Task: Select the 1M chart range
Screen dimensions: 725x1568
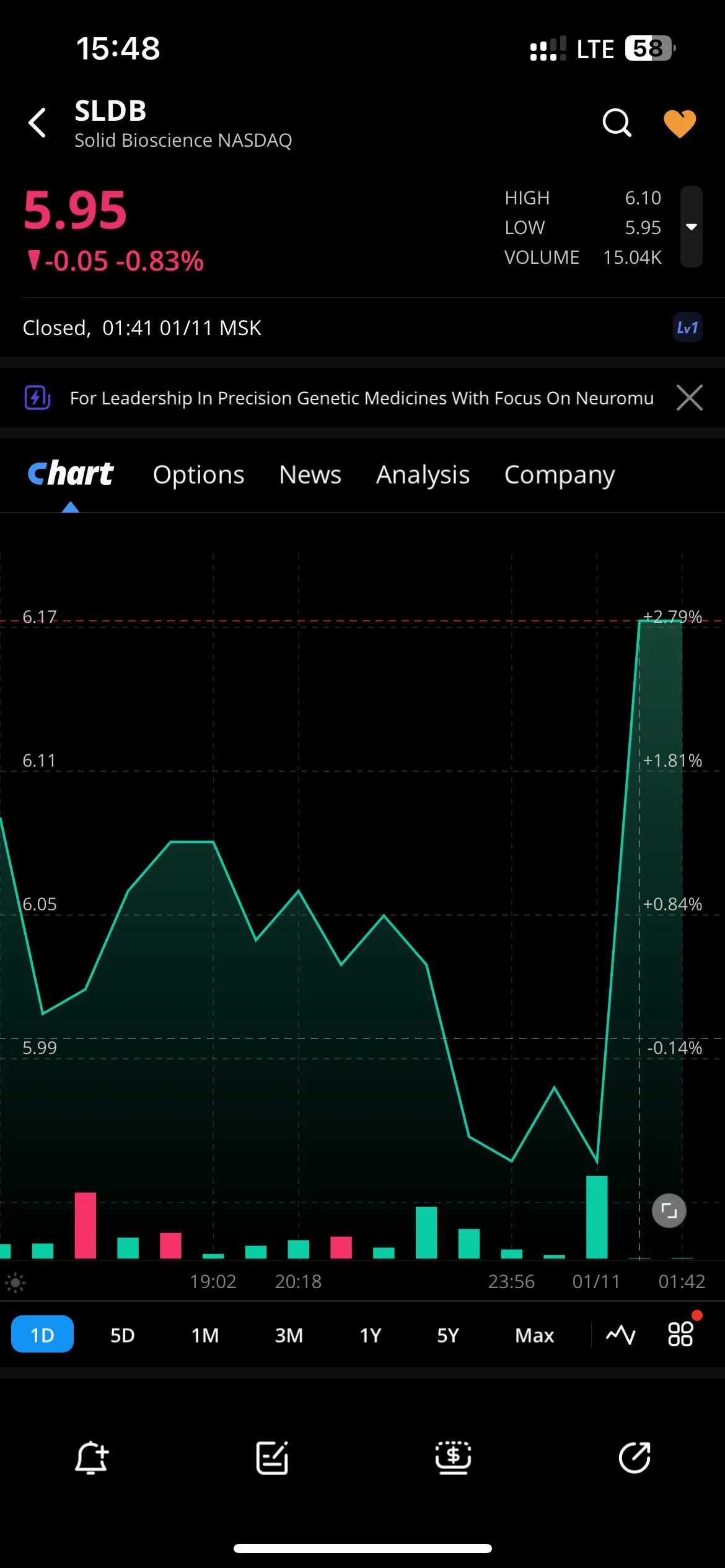Action: point(205,1335)
